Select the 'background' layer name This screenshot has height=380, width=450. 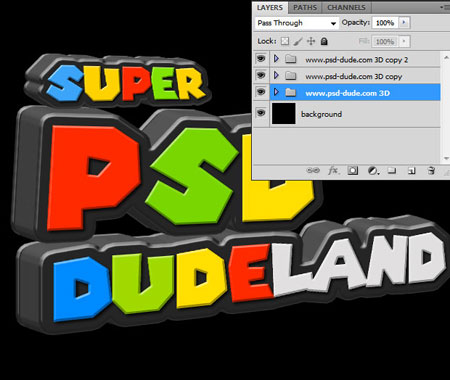(321, 114)
